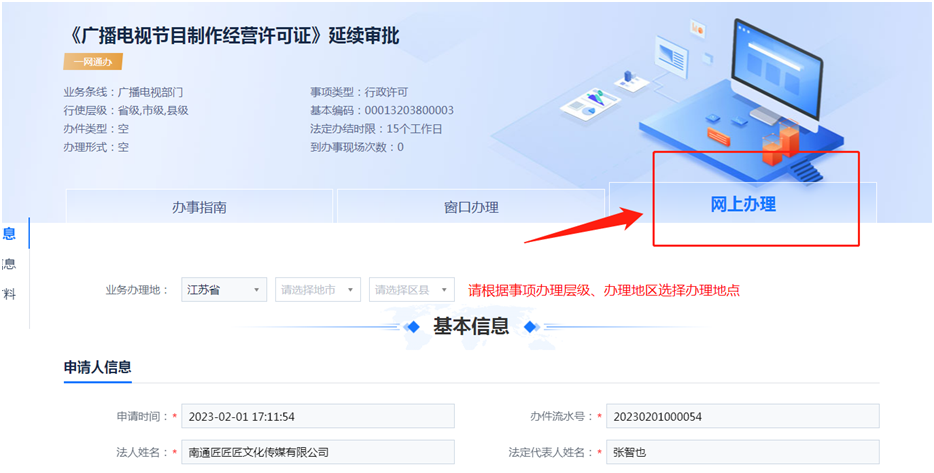Viewport: 934px width, 473px height.
Task: Open the 网上办理 tab
Action: (742, 205)
